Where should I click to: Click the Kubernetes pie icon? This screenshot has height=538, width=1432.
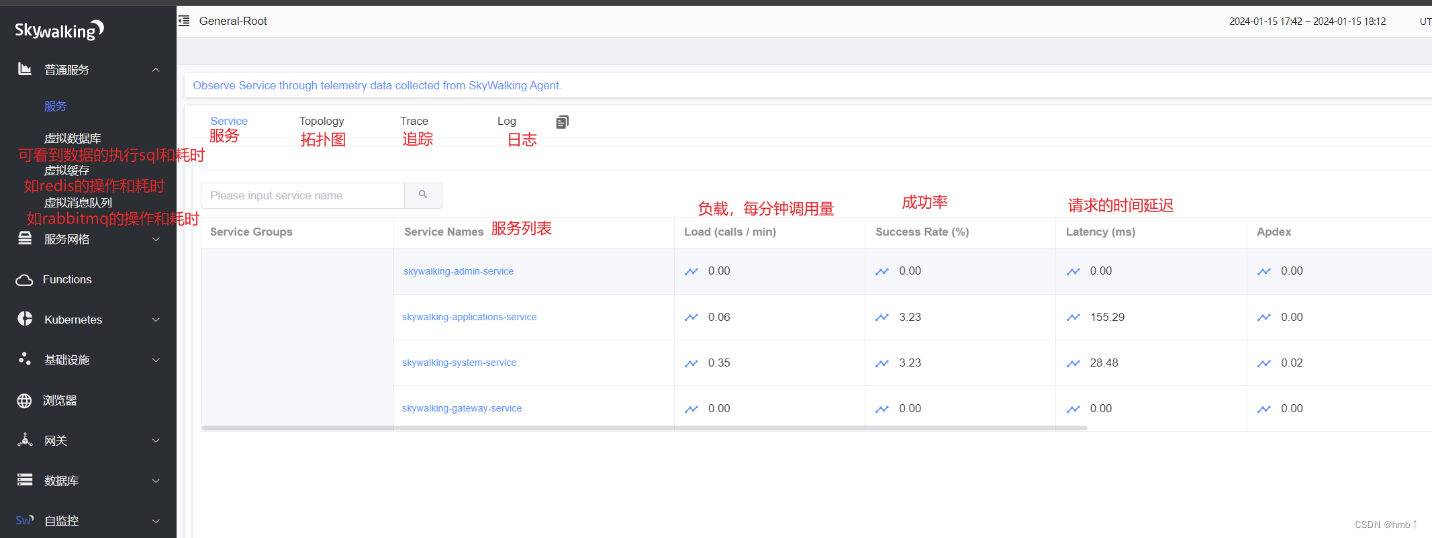[x=25, y=319]
